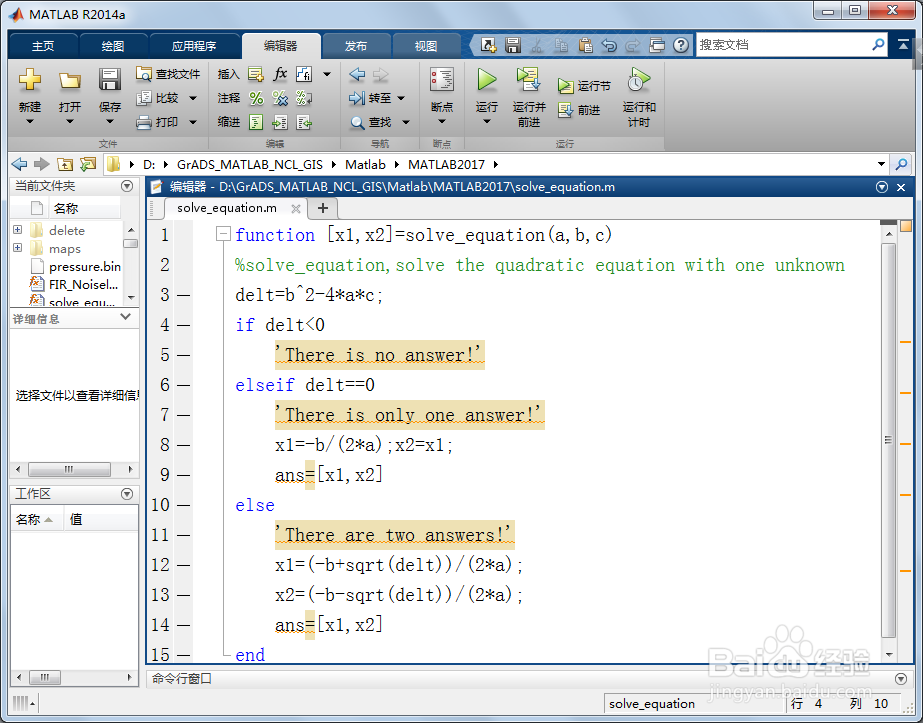Click the Print button
Viewport: 923px width, 723px height.
click(157, 122)
